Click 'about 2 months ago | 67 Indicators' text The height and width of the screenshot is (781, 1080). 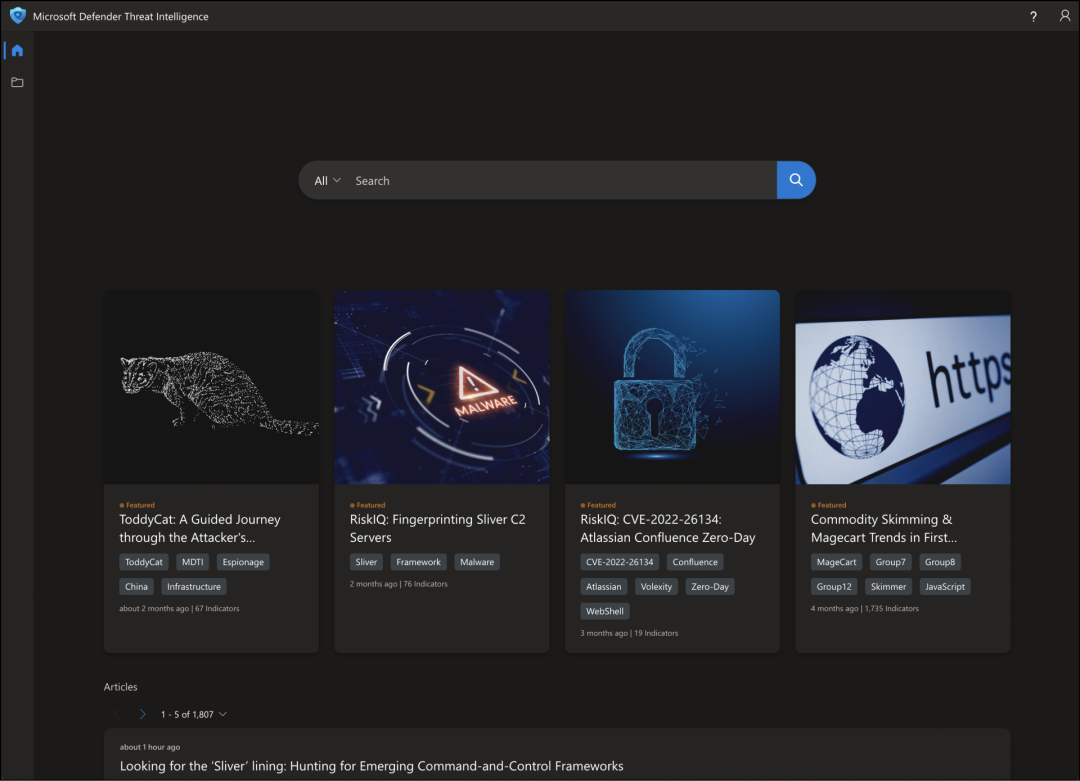tap(179, 608)
